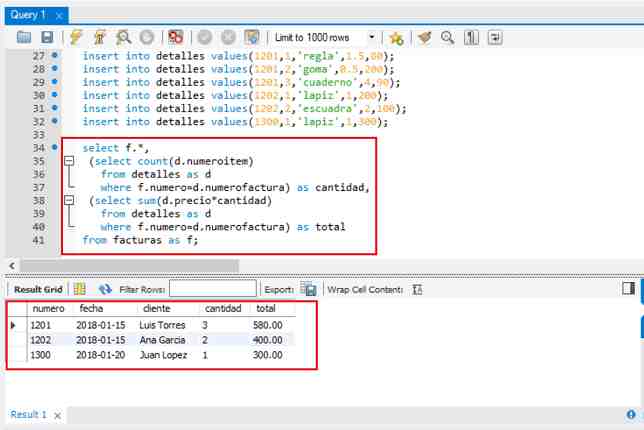
Task: Click the 'cantidad' column header
Action: pyautogui.click(x=223, y=308)
